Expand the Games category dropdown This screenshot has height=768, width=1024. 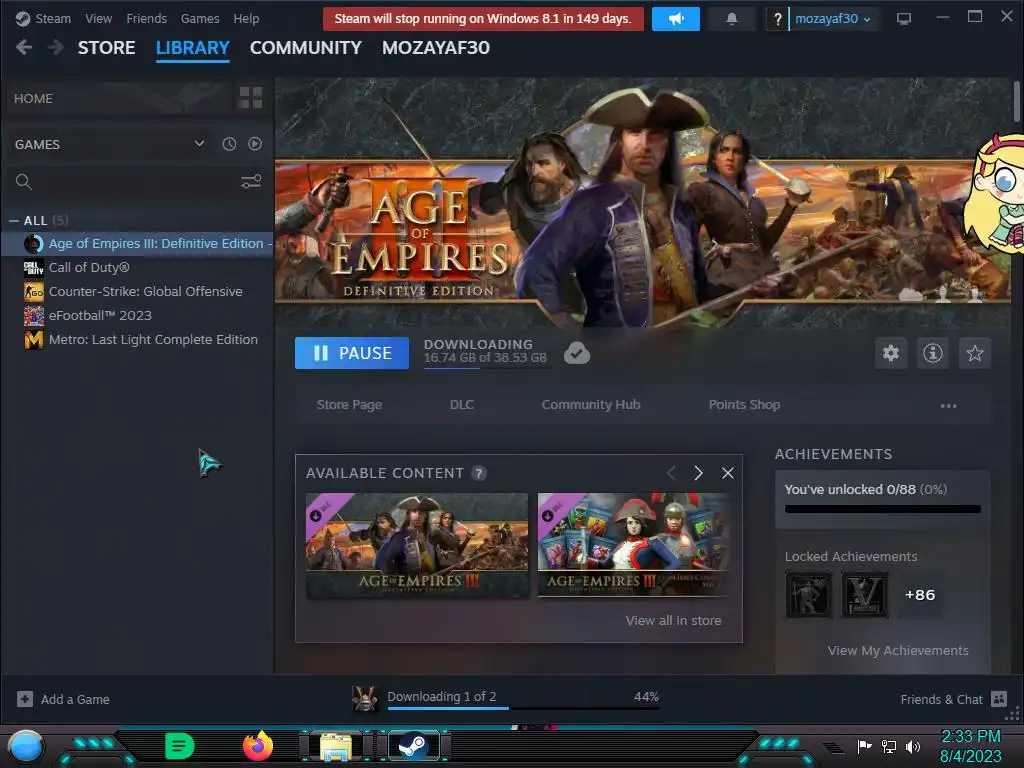click(199, 144)
